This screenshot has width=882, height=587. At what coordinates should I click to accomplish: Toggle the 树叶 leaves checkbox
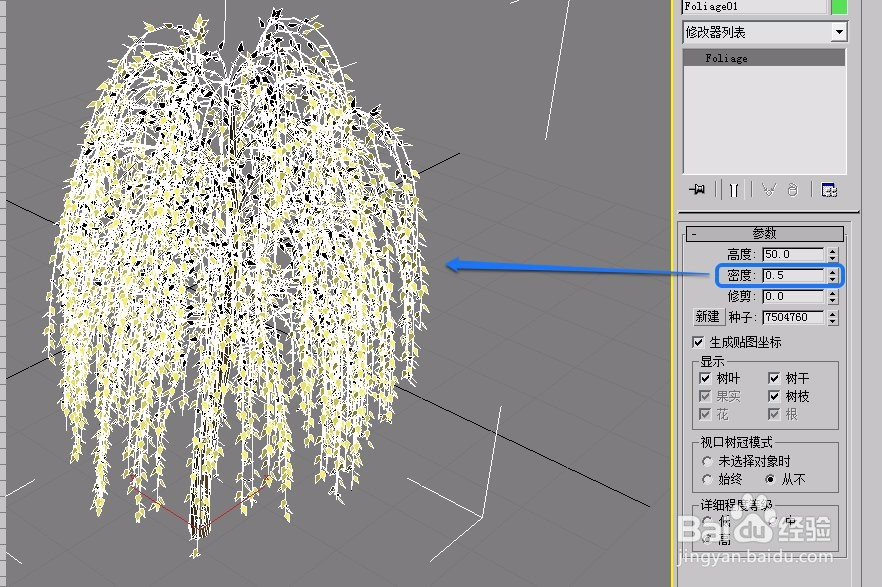pos(705,378)
